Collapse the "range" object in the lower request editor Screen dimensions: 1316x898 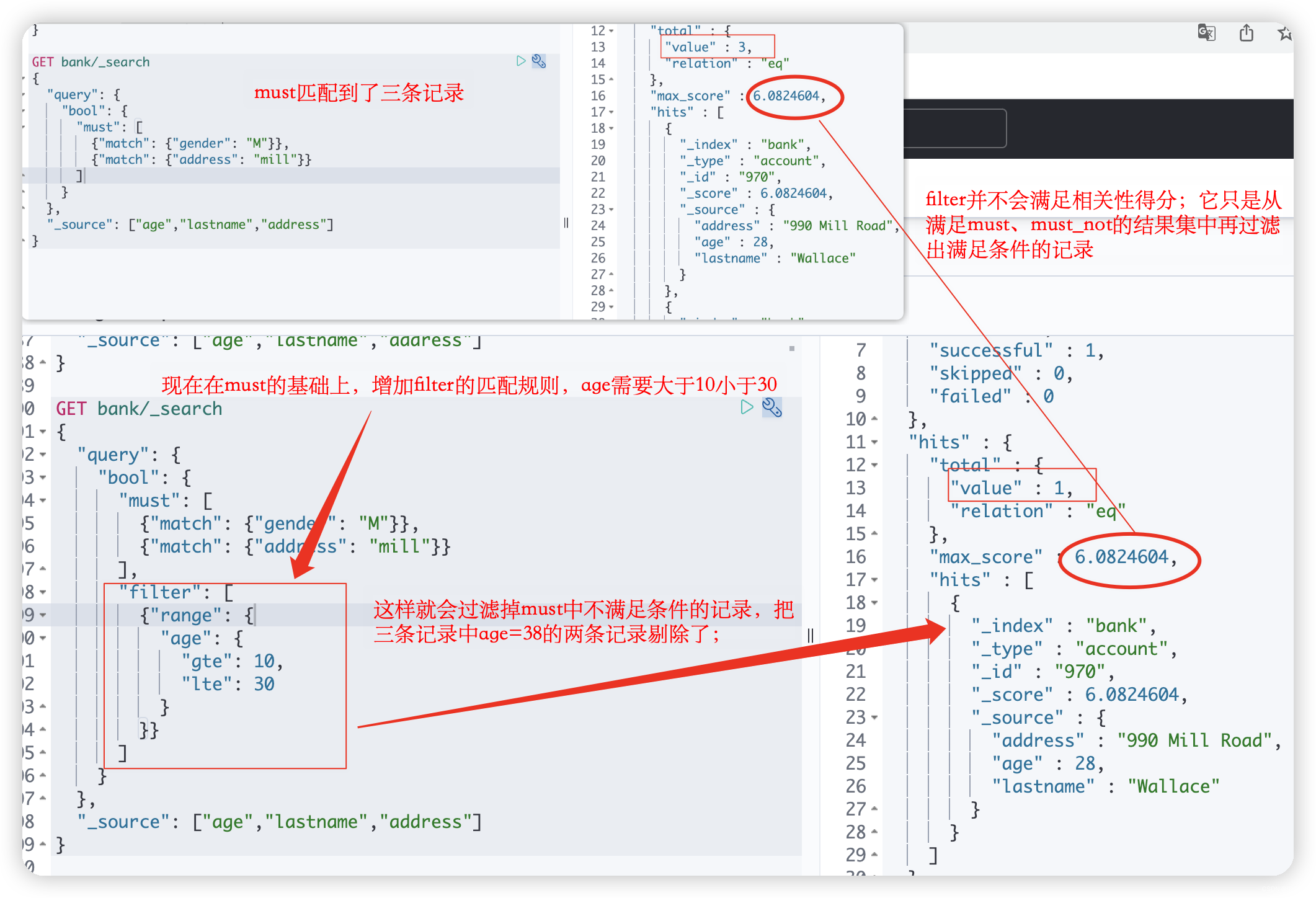pyautogui.click(x=43, y=615)
